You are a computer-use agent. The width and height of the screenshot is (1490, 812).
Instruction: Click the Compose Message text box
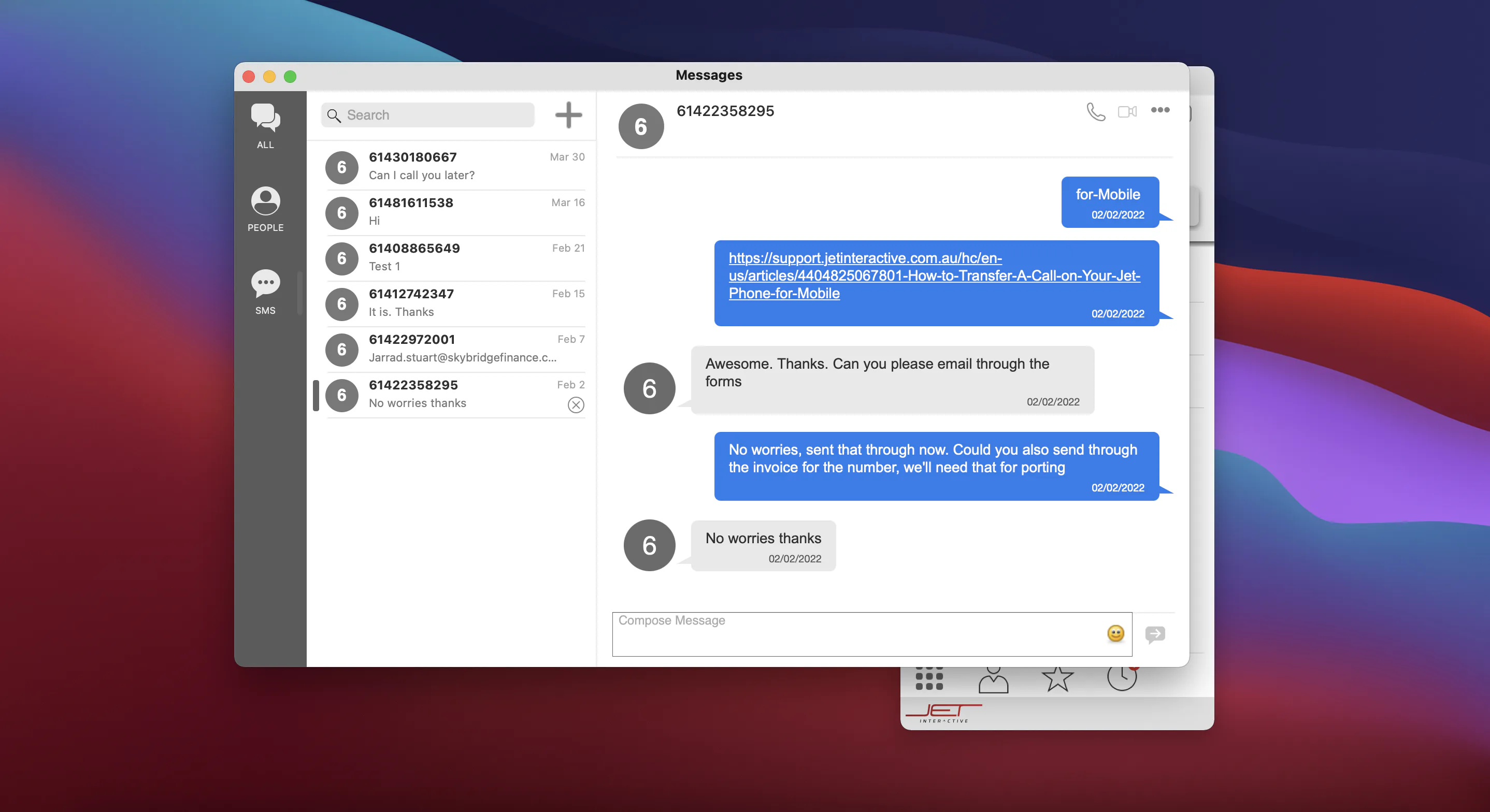872,634
